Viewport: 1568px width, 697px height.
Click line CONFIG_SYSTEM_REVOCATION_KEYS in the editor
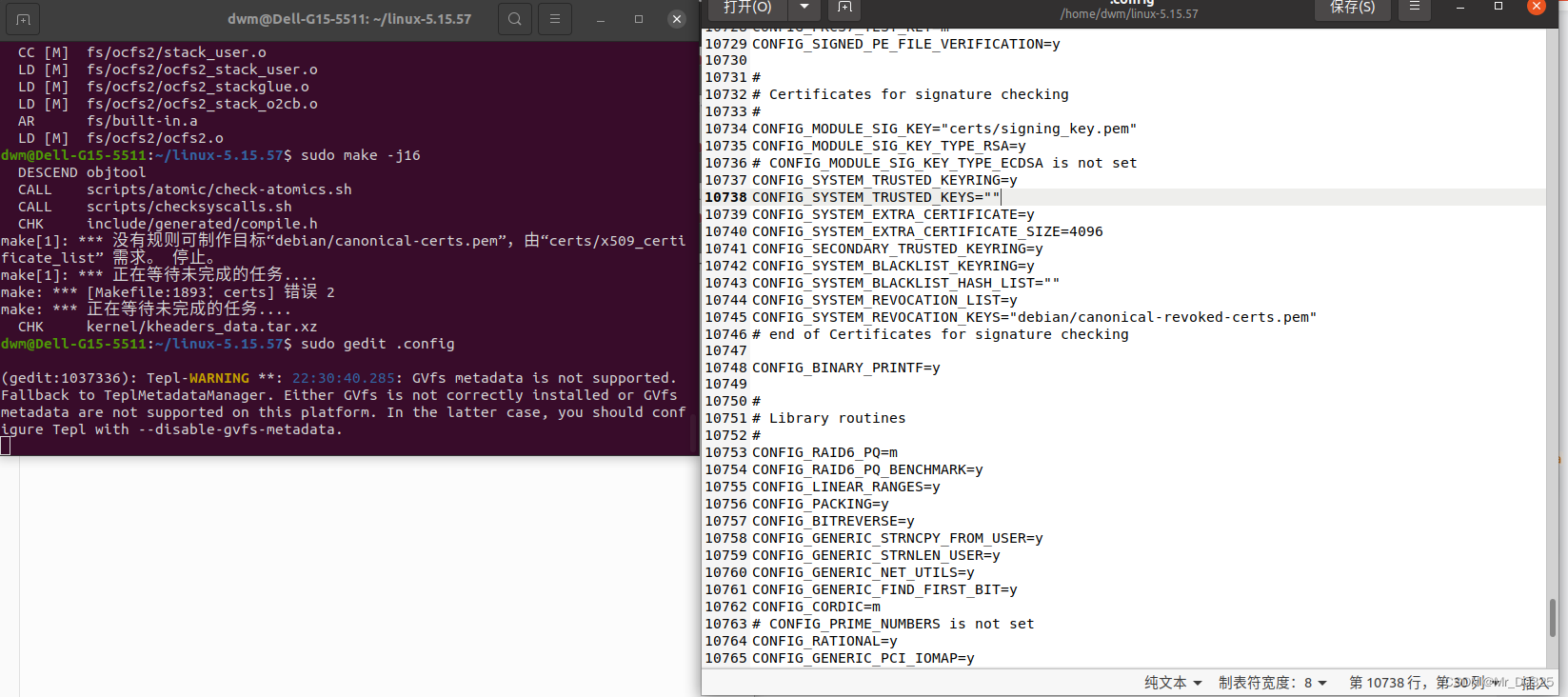pyautogui.click(x=1035, y=317)
